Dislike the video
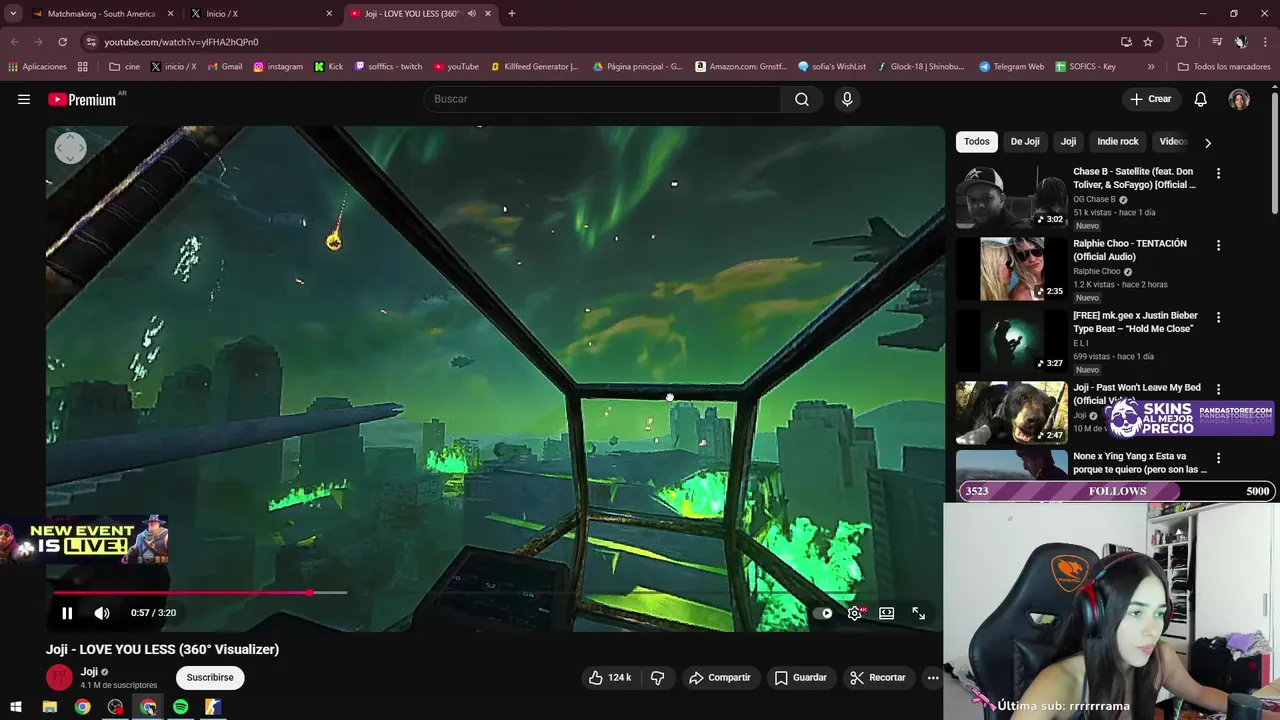This screenshot has height=720, width=1280. pos(657,677)
